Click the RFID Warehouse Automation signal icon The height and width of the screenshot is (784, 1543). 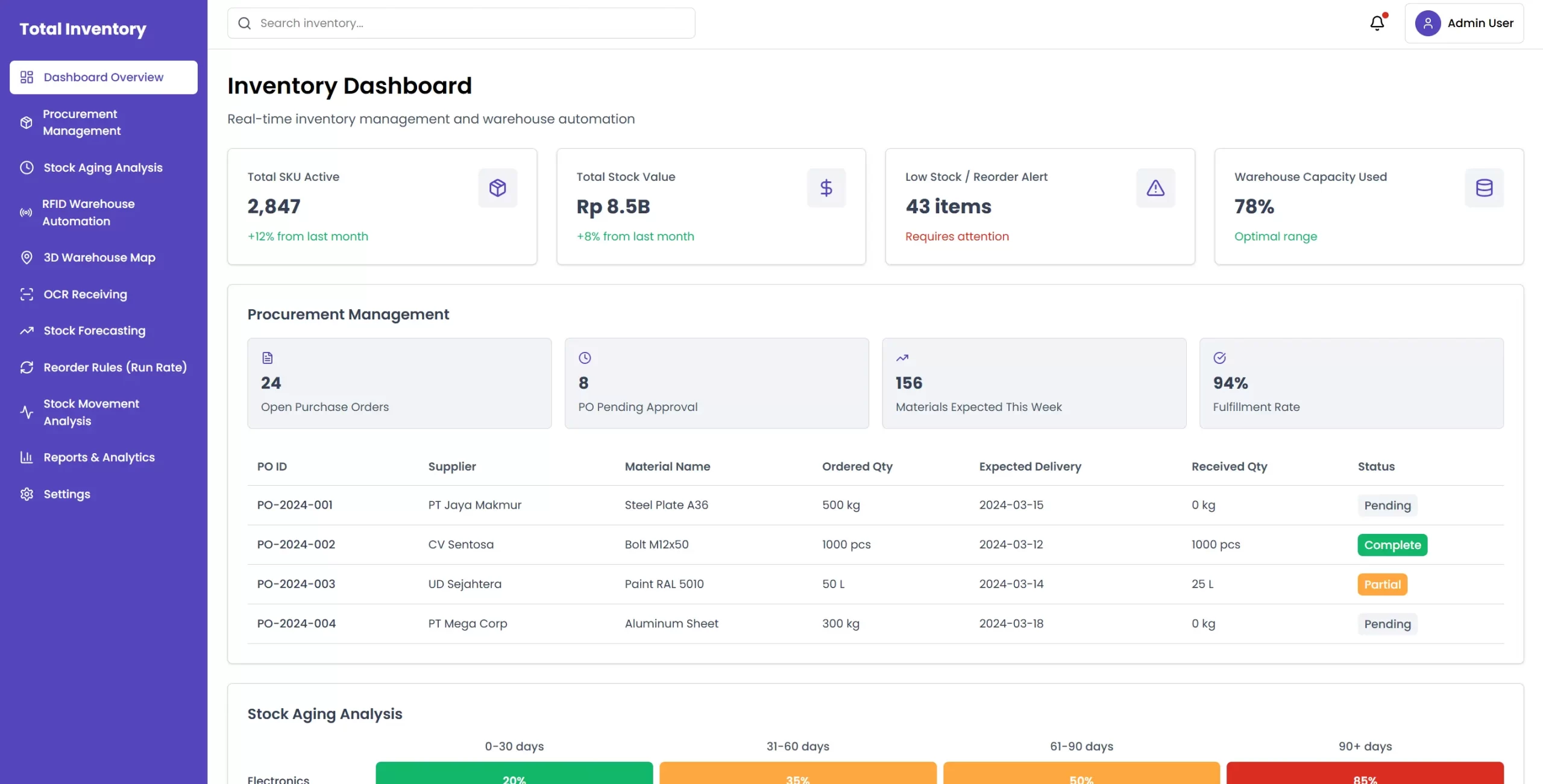click(27, 213)
